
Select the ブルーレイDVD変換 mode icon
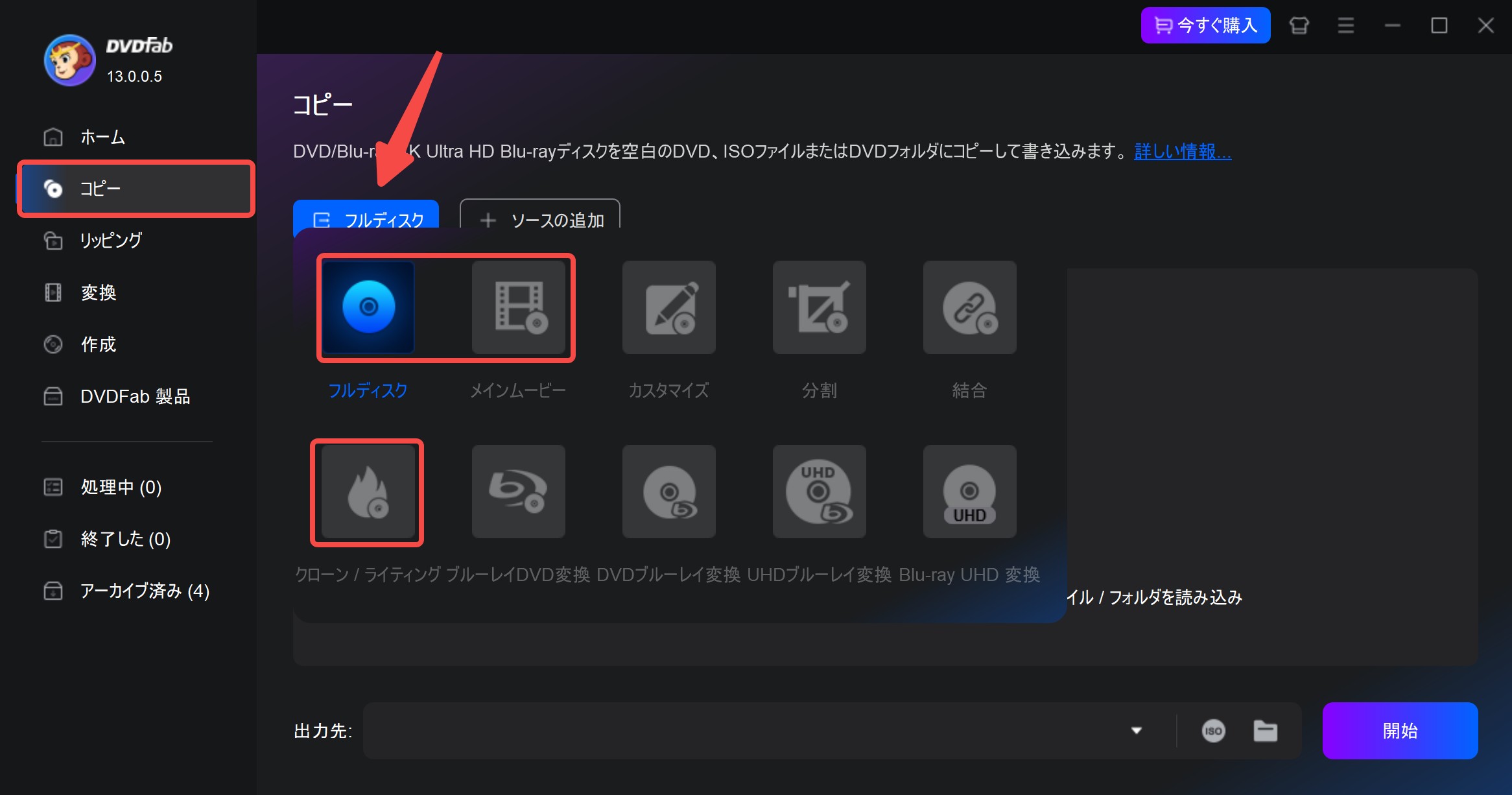pyautogui.click(x=519, y=492)
